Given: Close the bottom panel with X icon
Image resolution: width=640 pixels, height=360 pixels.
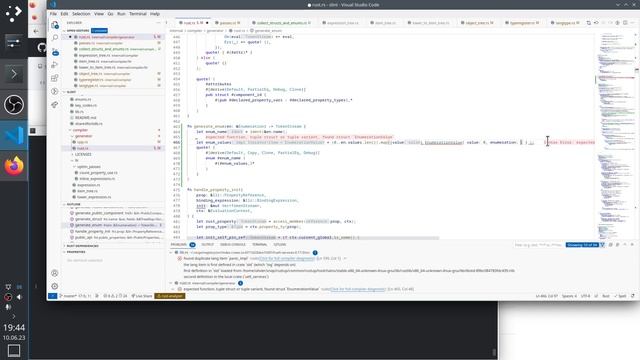Looking at the screenshot, I should pyautogui.click(x=632, y=245).
